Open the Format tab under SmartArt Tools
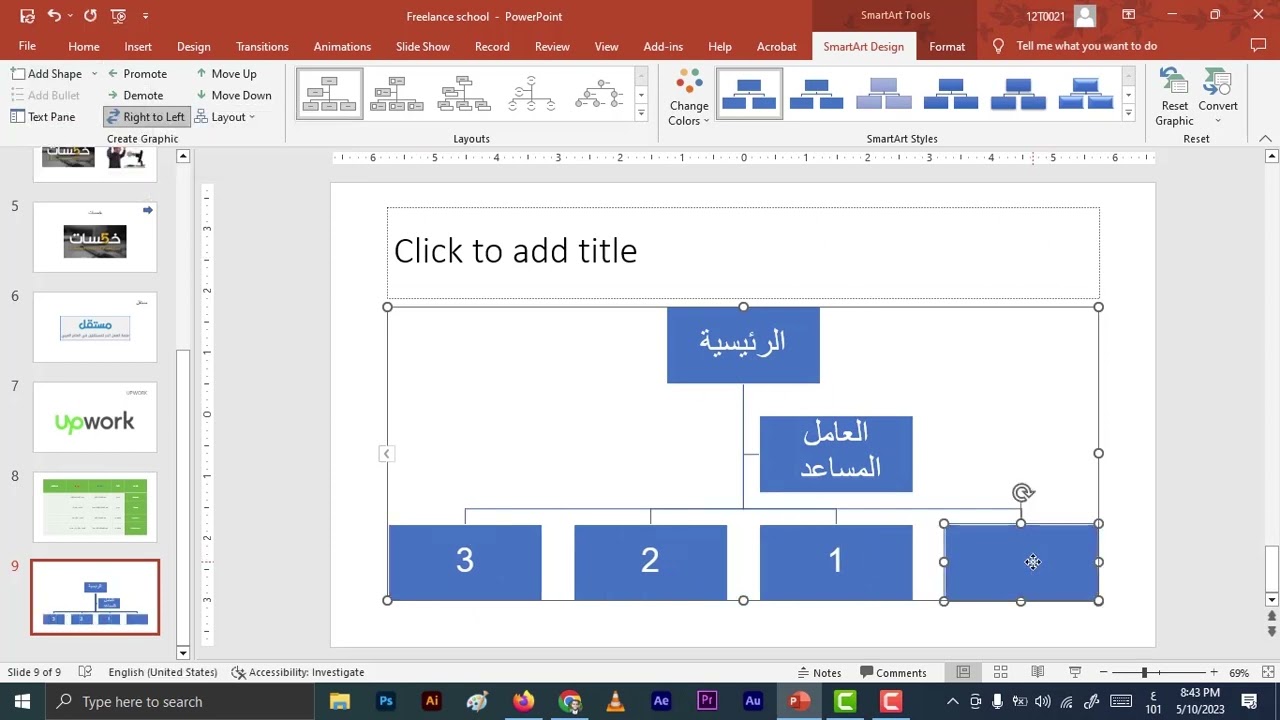Viewport: 1280px width, 720px height. pyautogui.click(x=947, y=46)
